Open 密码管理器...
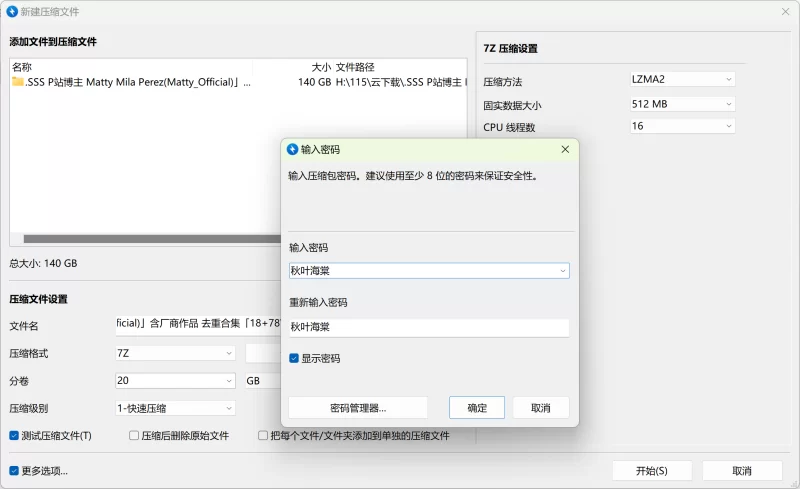 [358, 408]
